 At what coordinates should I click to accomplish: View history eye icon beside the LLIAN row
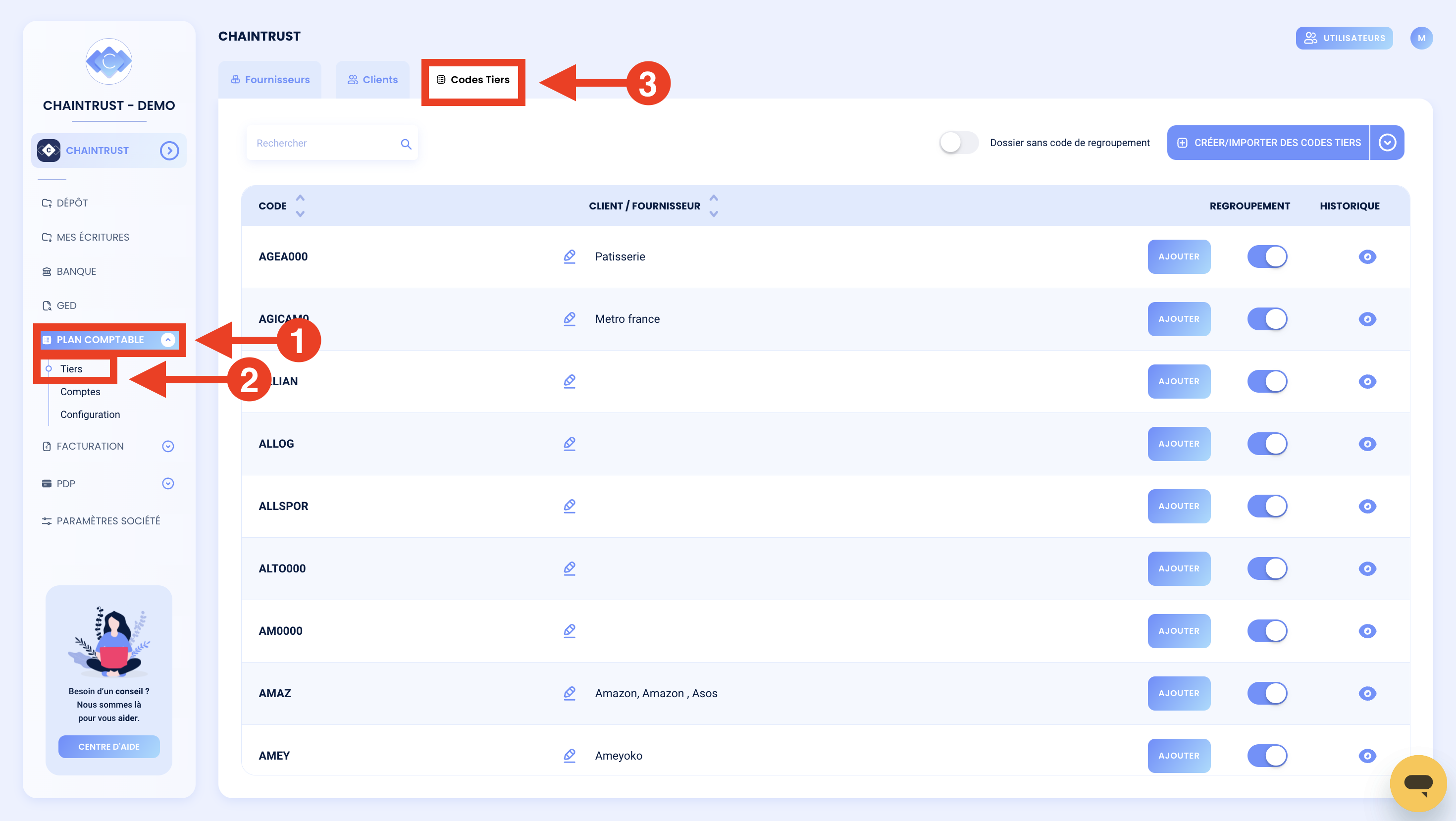click(1367, 381)
